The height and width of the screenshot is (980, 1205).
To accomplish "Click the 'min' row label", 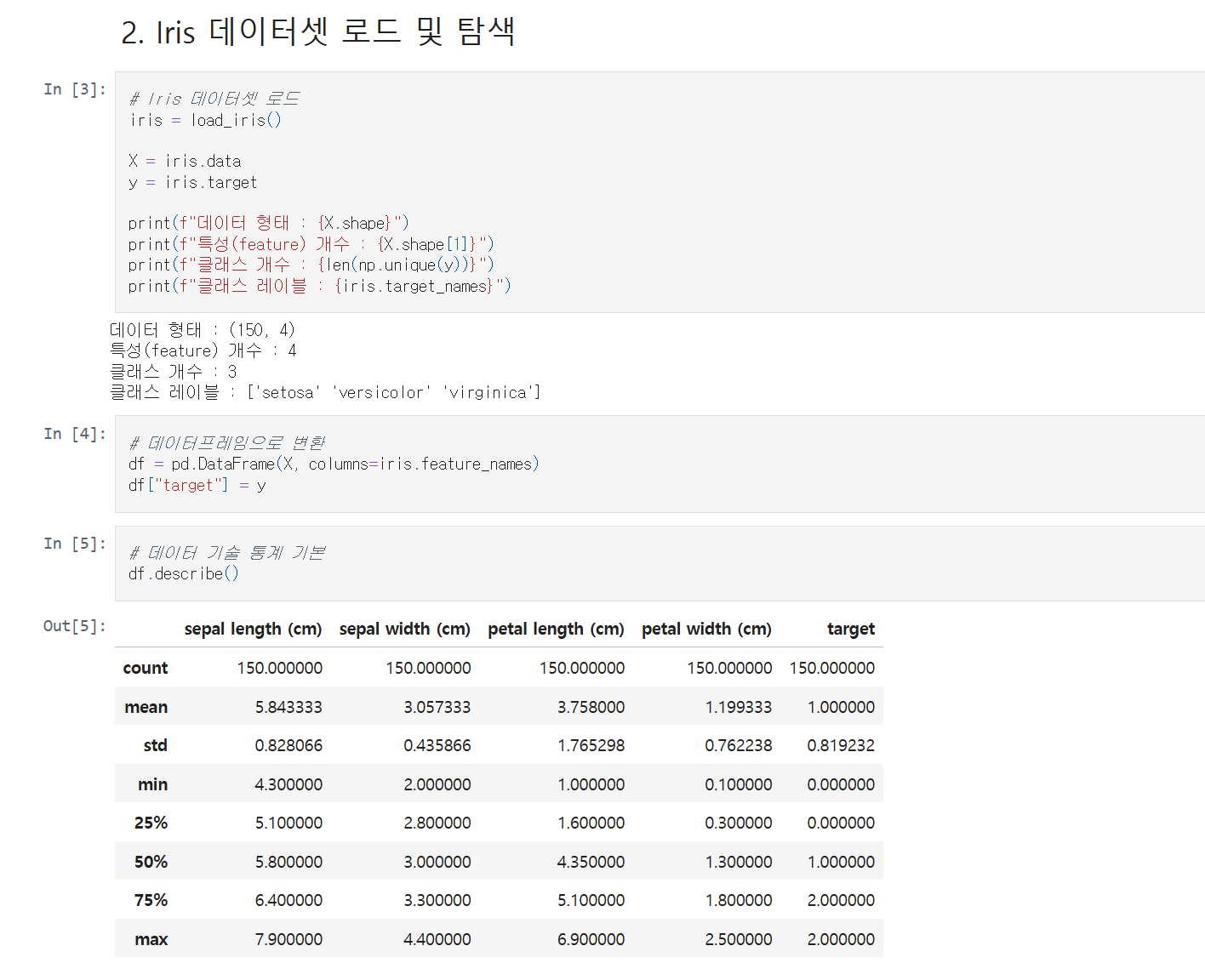I will click(153, 784).
